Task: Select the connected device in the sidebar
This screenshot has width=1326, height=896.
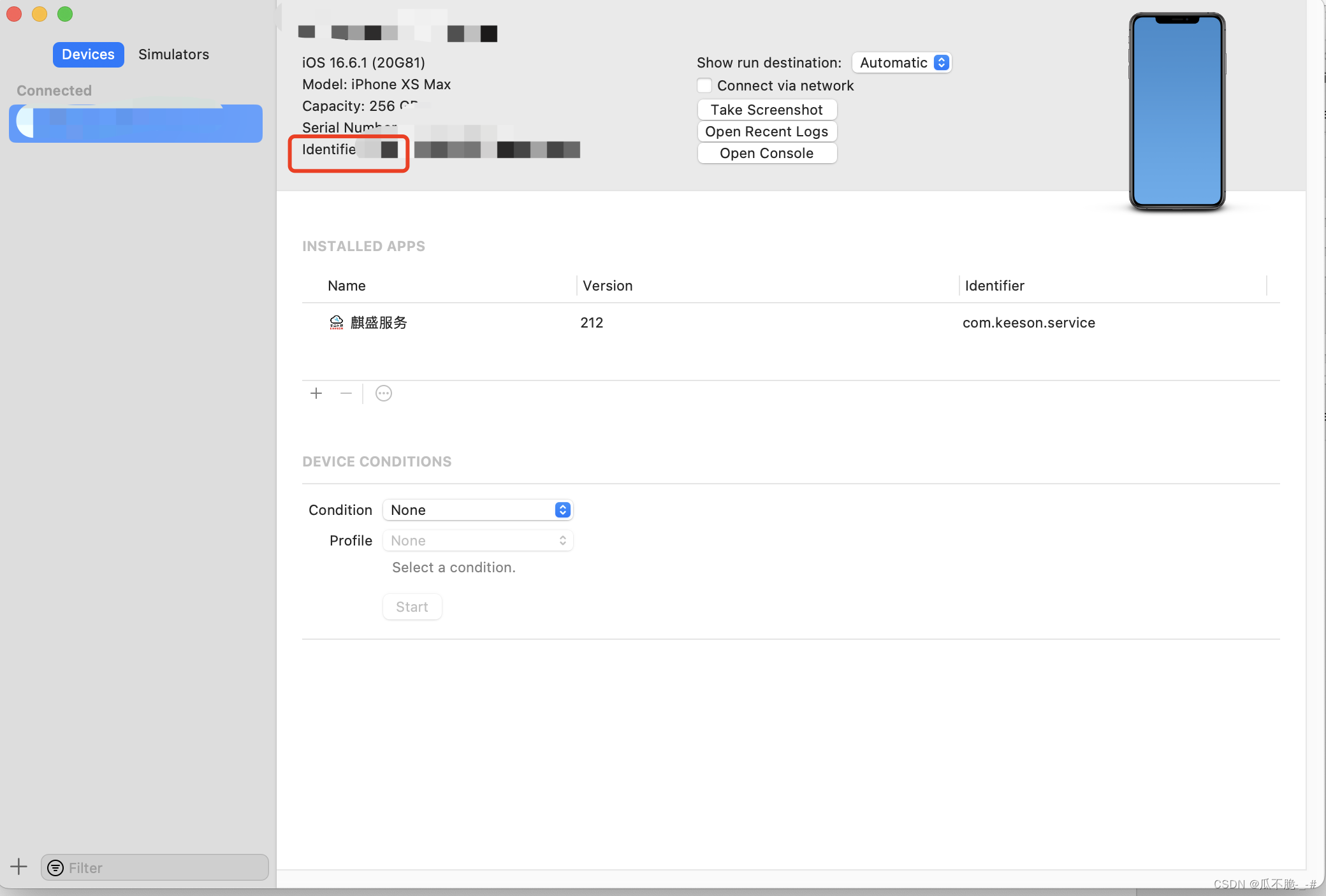Action: (x=135, y=123)
